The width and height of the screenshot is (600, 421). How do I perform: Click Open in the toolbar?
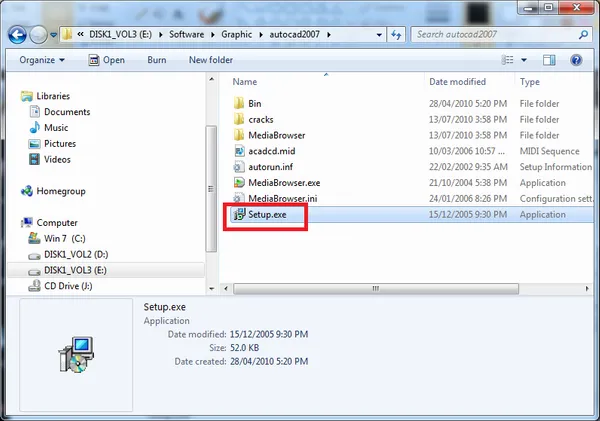pyautogui.click(x=107, y=60)
